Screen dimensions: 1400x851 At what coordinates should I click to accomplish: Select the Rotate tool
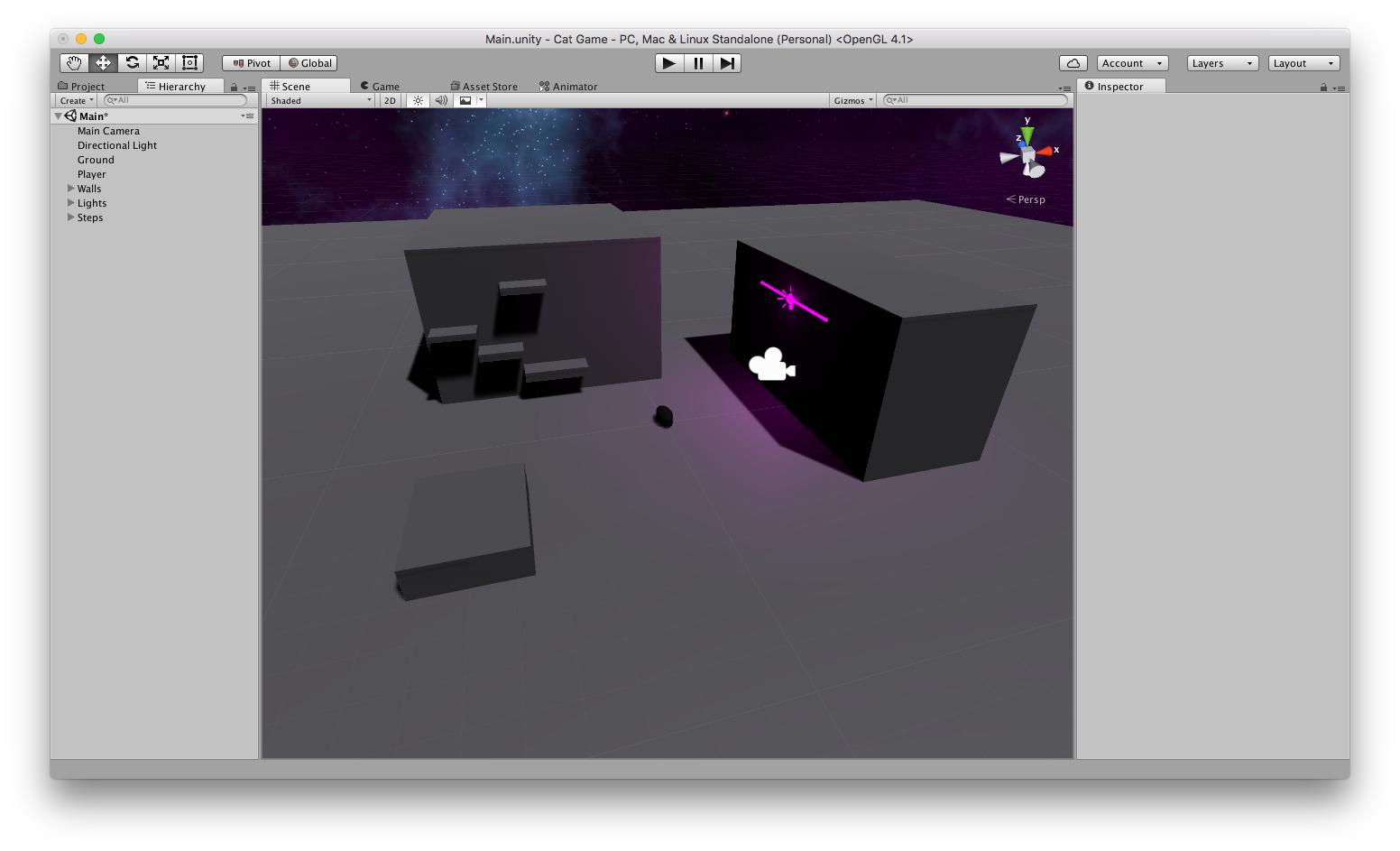(x=132, y=63)
